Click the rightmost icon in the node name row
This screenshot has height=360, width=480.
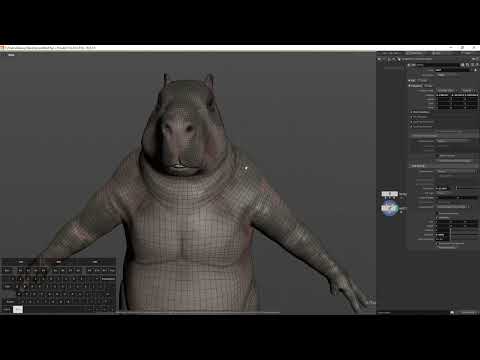coord(477,65)
